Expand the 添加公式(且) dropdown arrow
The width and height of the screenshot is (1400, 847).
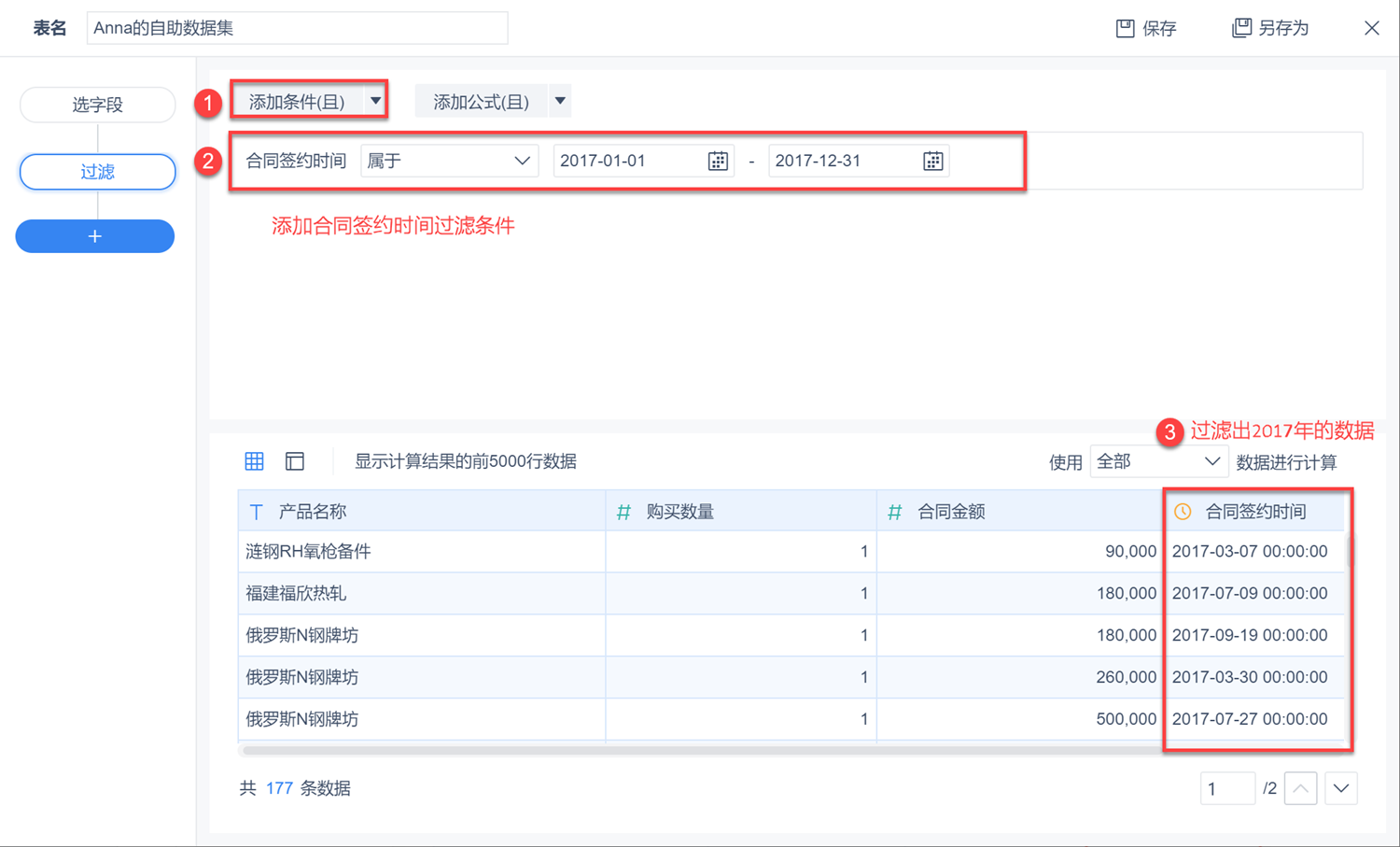560,101
